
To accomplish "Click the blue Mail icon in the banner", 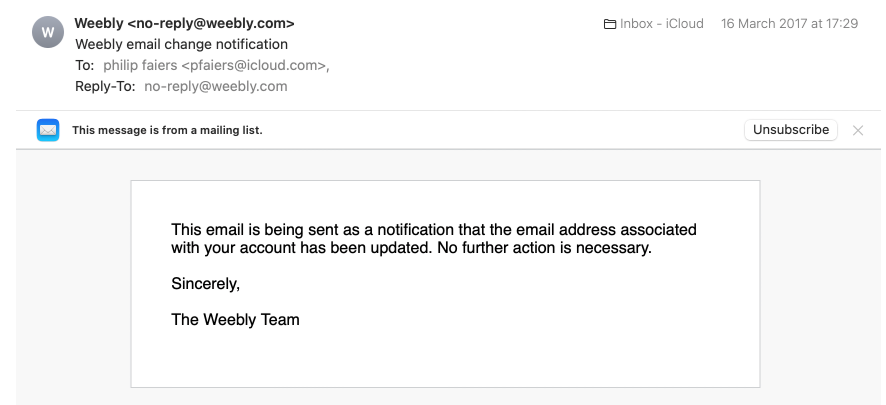I will point(48,130).
